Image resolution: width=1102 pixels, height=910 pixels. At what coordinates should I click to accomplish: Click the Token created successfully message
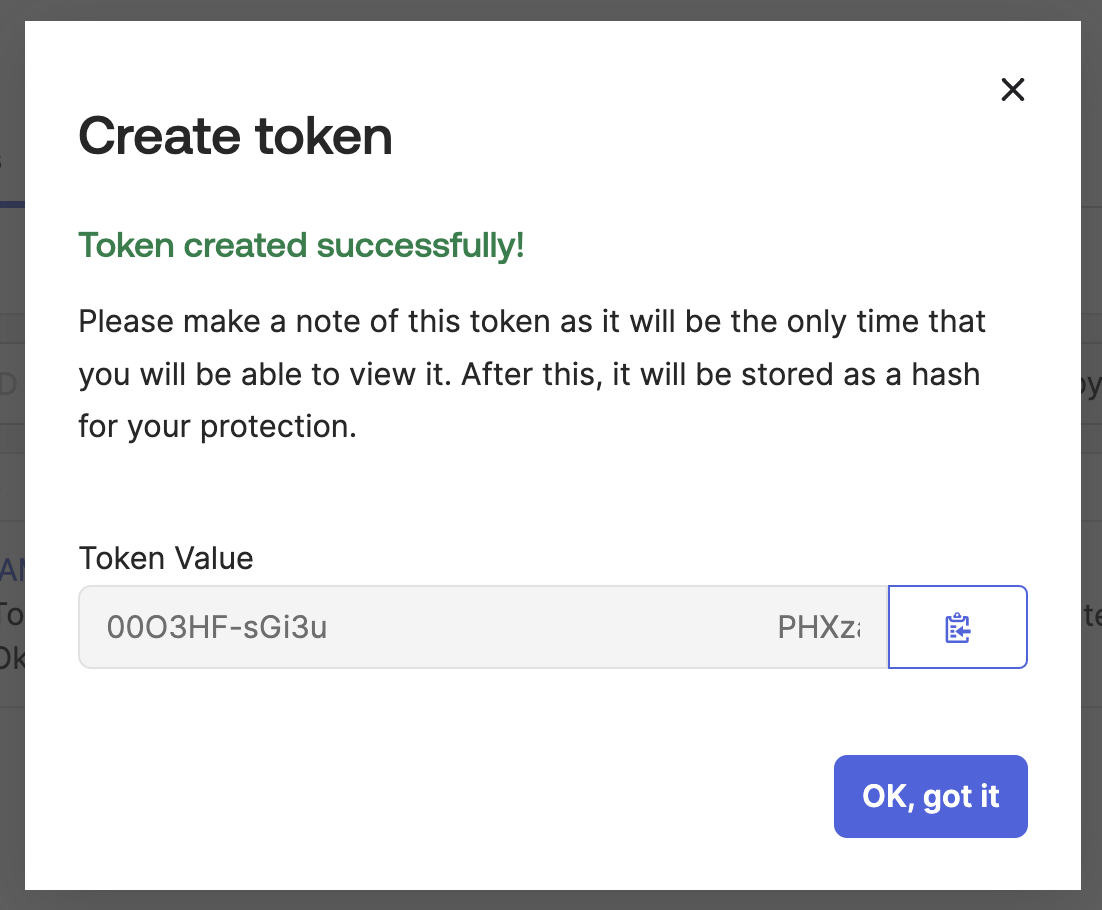301,245
